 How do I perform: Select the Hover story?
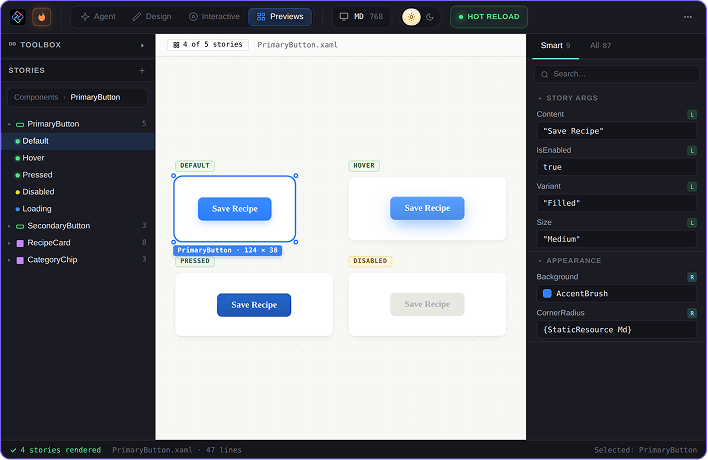pos(78,158)
